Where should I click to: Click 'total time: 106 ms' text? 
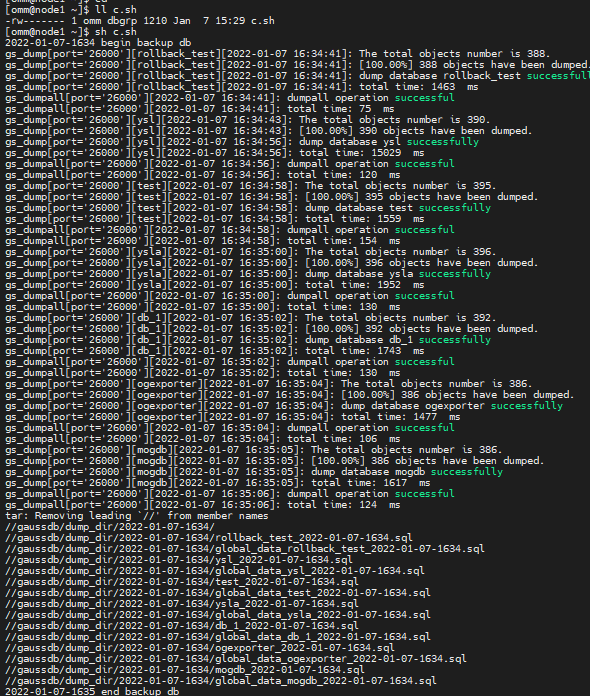coord(344,439)
